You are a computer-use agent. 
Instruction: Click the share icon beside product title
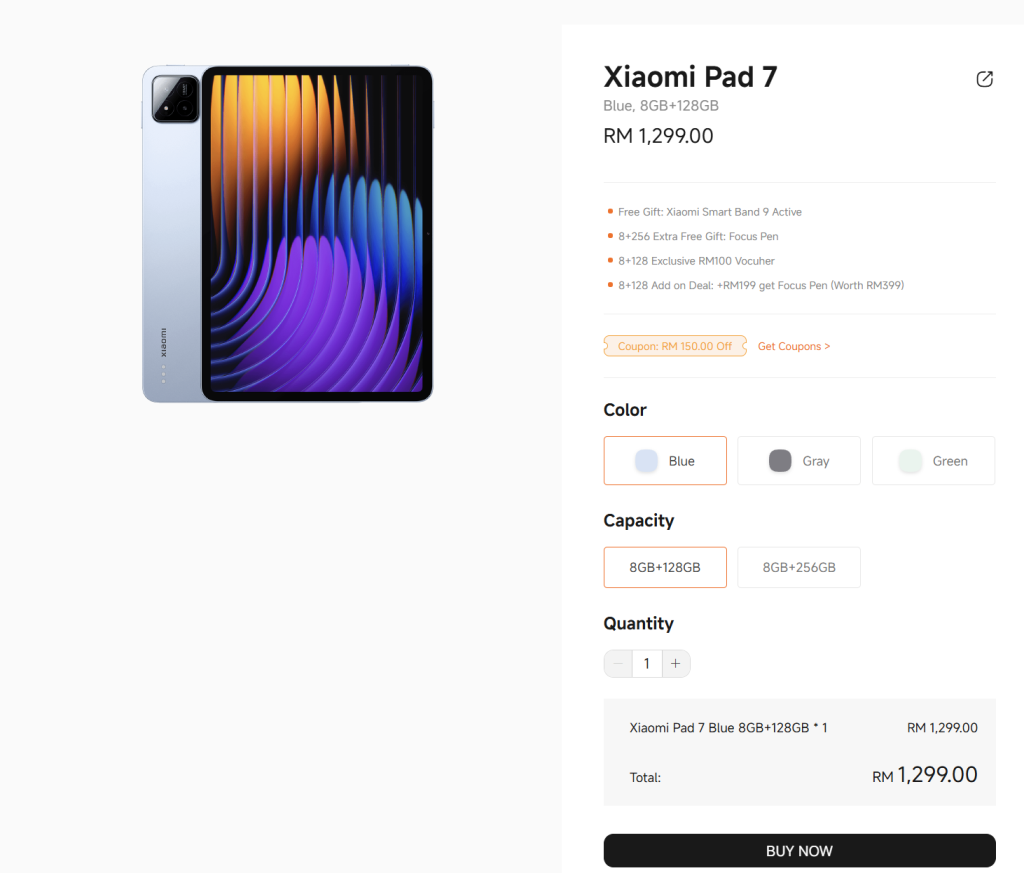point(985,79)
